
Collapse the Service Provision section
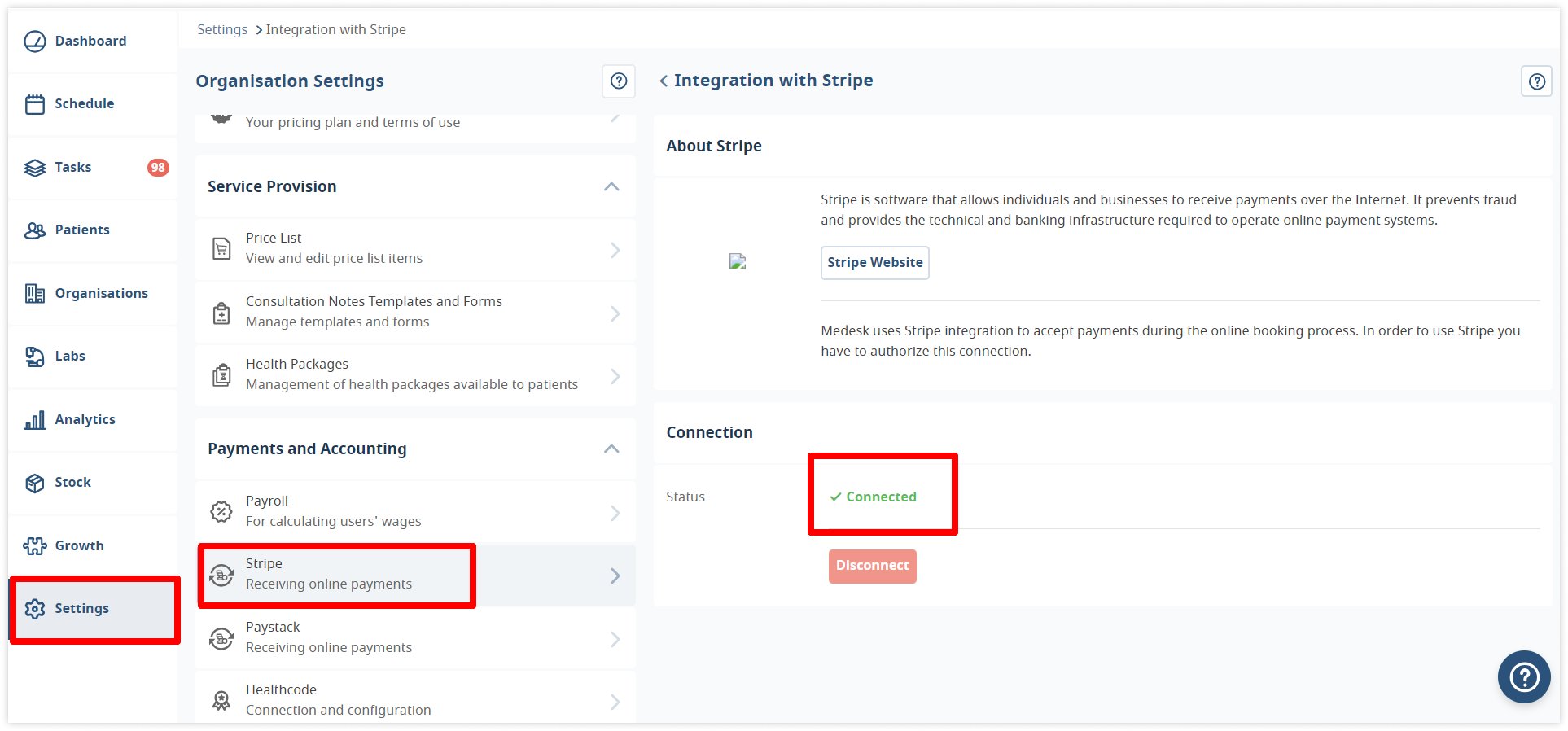pos(612,186)
